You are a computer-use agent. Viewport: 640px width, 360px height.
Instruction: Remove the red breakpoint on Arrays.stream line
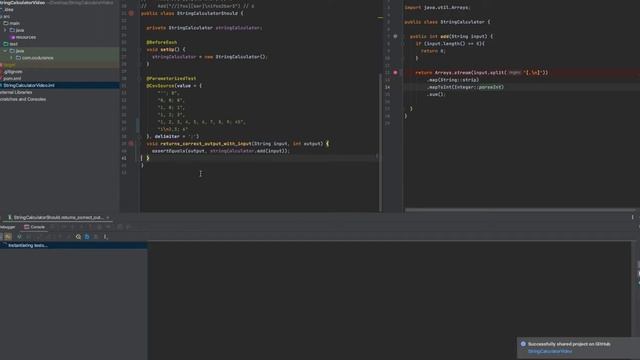[x=395, y=72]
